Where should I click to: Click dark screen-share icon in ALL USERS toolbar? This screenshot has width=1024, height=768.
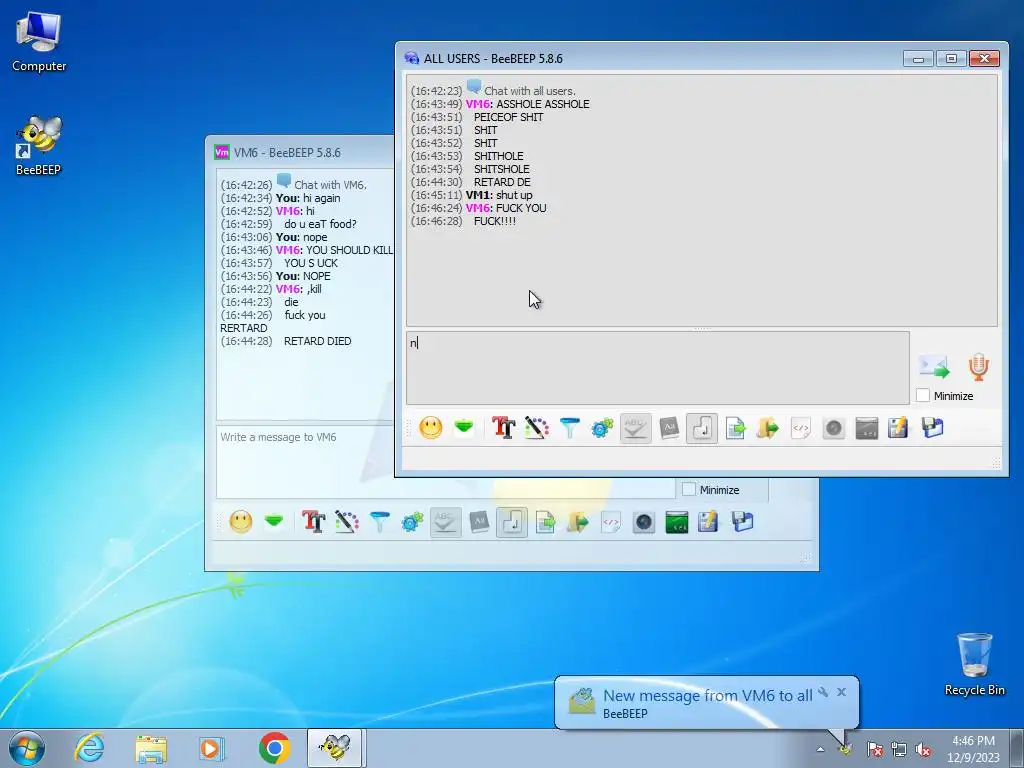[x=867, y=428]
